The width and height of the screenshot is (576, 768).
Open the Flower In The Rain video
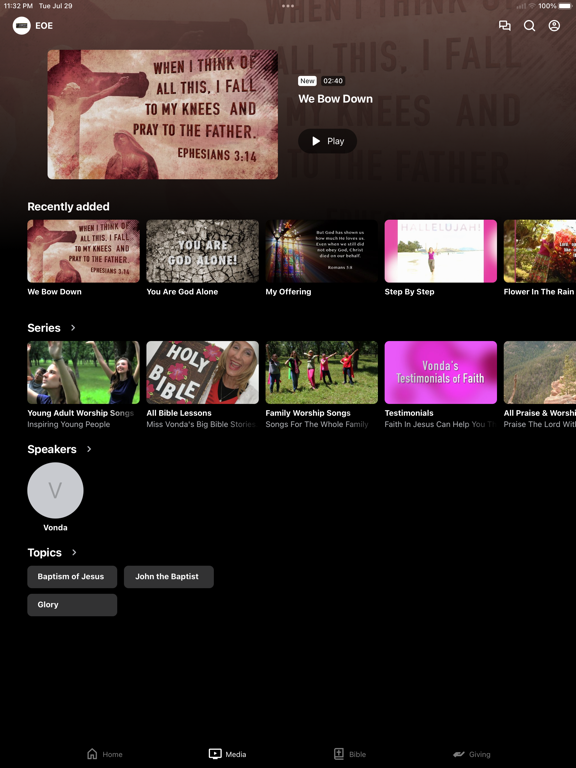tap(540, 251)
